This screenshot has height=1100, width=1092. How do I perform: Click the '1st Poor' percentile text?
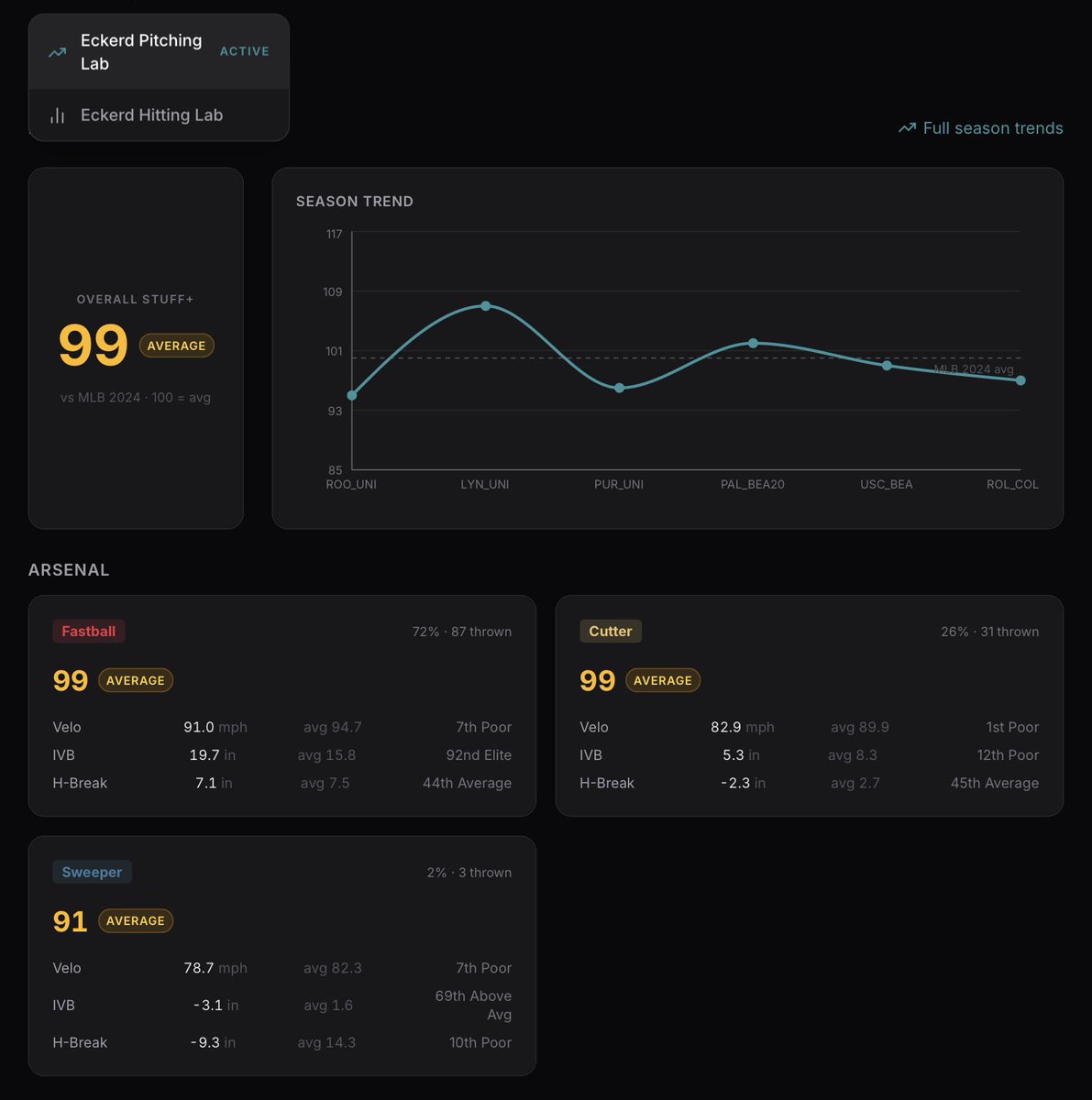pos(1013,727)
